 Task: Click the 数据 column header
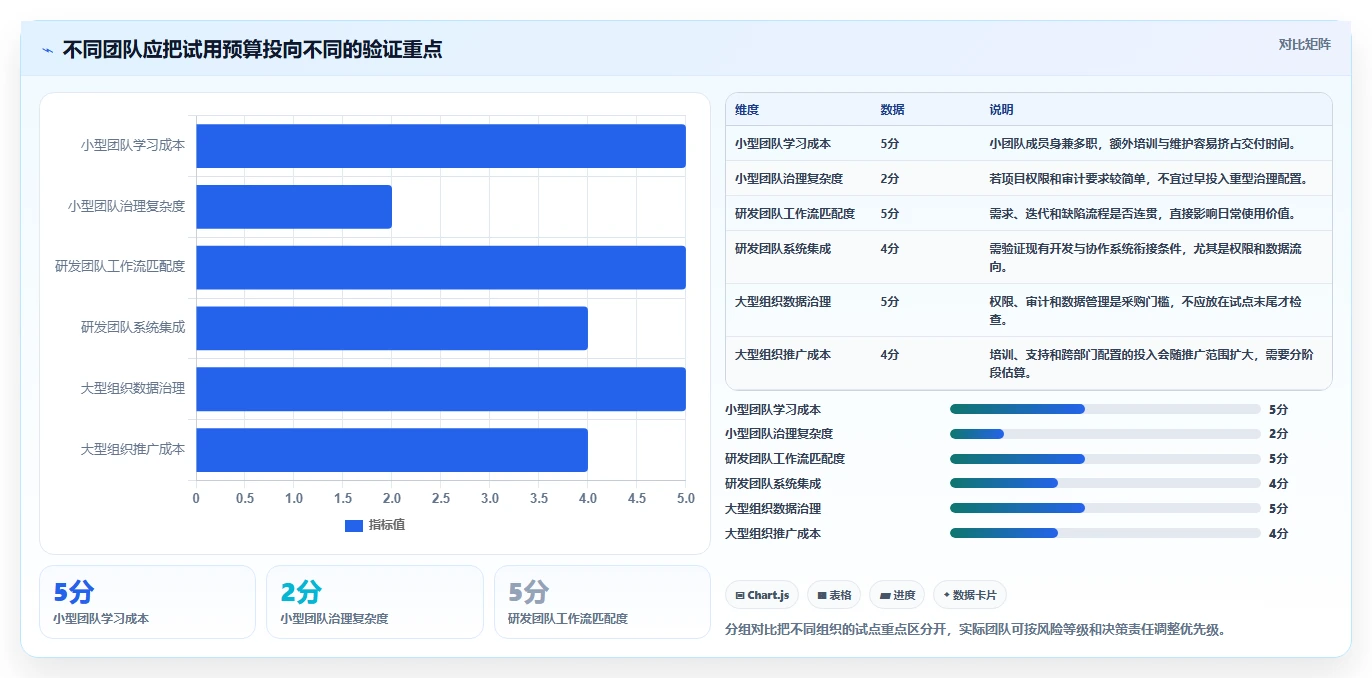point(892,110)
